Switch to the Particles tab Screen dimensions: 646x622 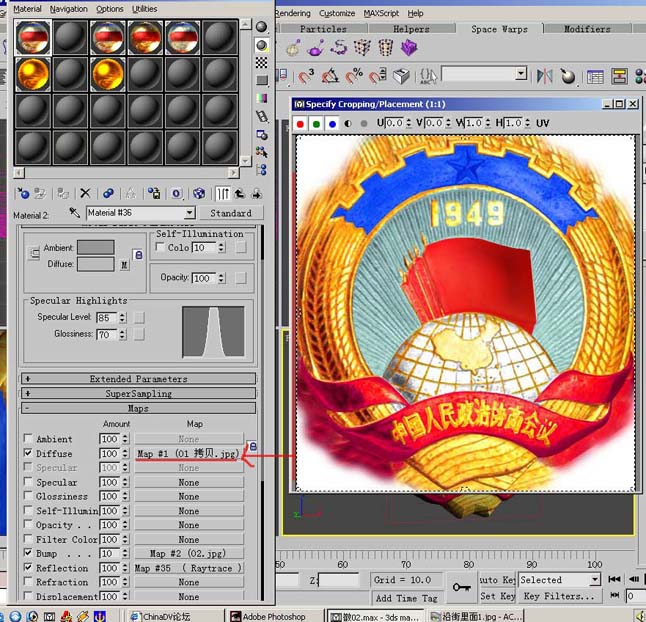pyautogui.click(x=323, y=29)
